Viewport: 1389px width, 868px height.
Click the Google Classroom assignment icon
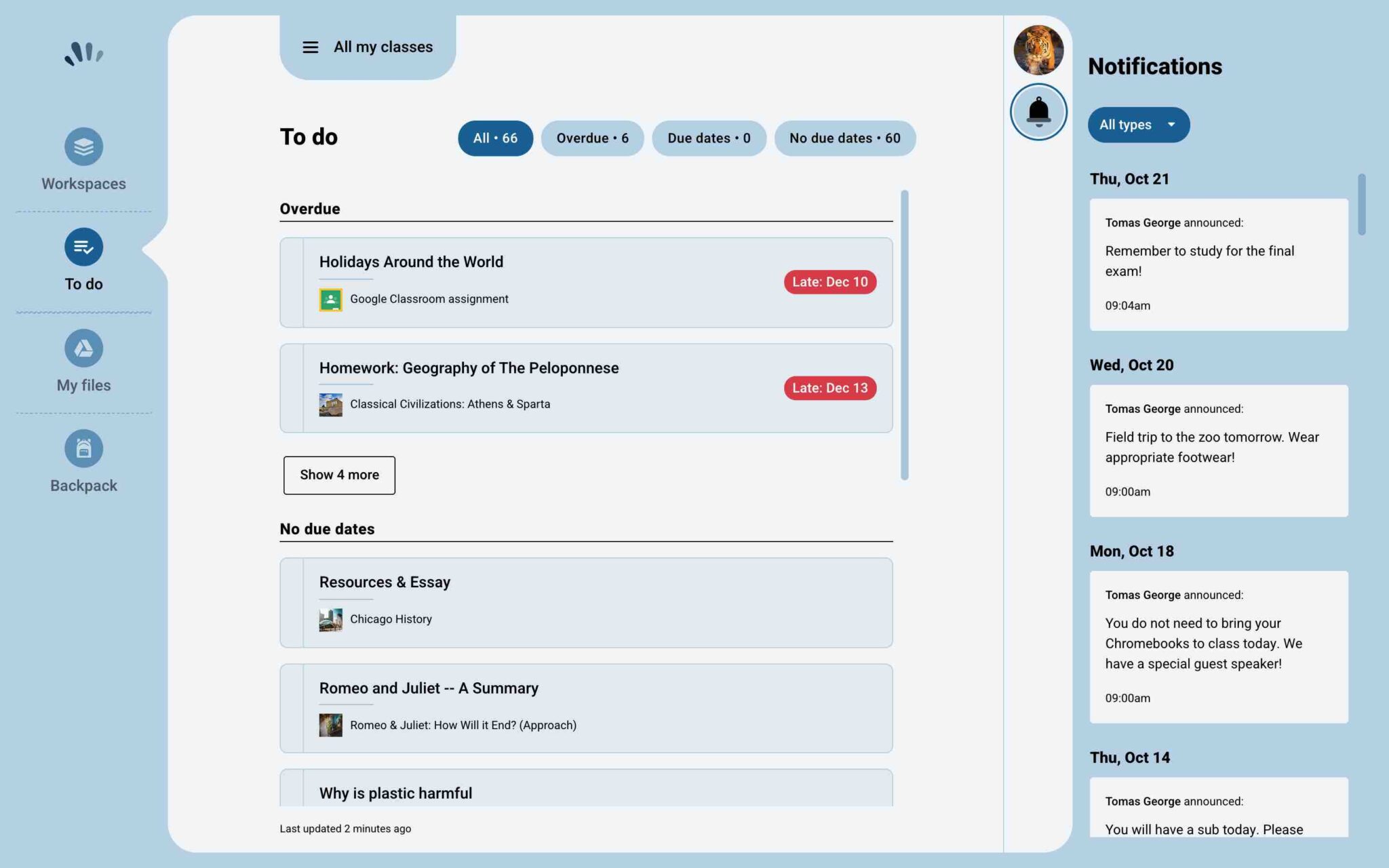[x=330, y=299]
